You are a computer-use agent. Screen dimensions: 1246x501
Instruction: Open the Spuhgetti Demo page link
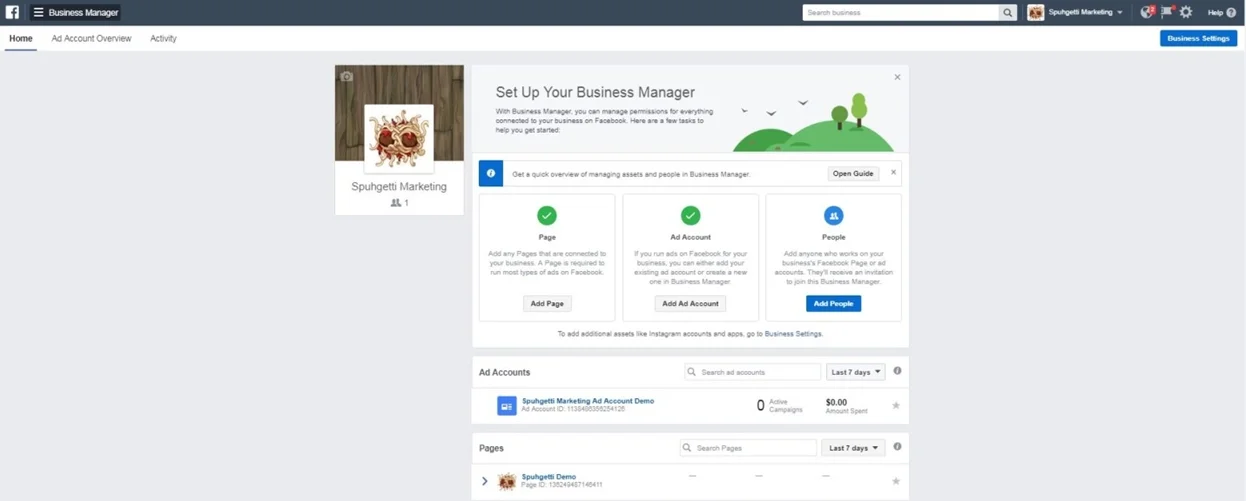pyautogui.click(x=549, y=477)
